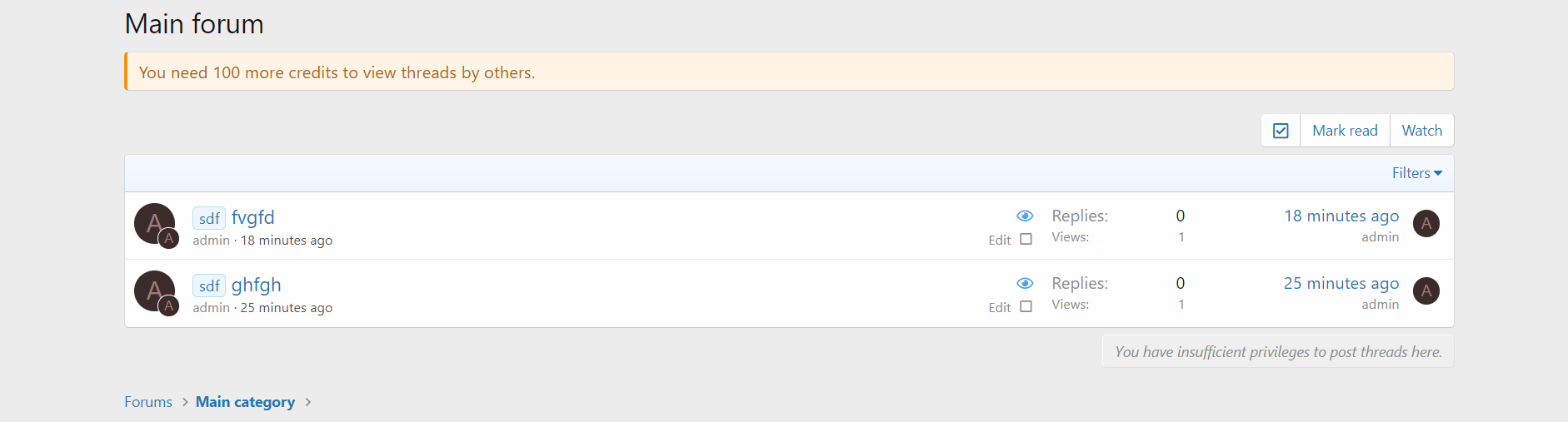Open the ghfgh thread title

coord(257,285)
